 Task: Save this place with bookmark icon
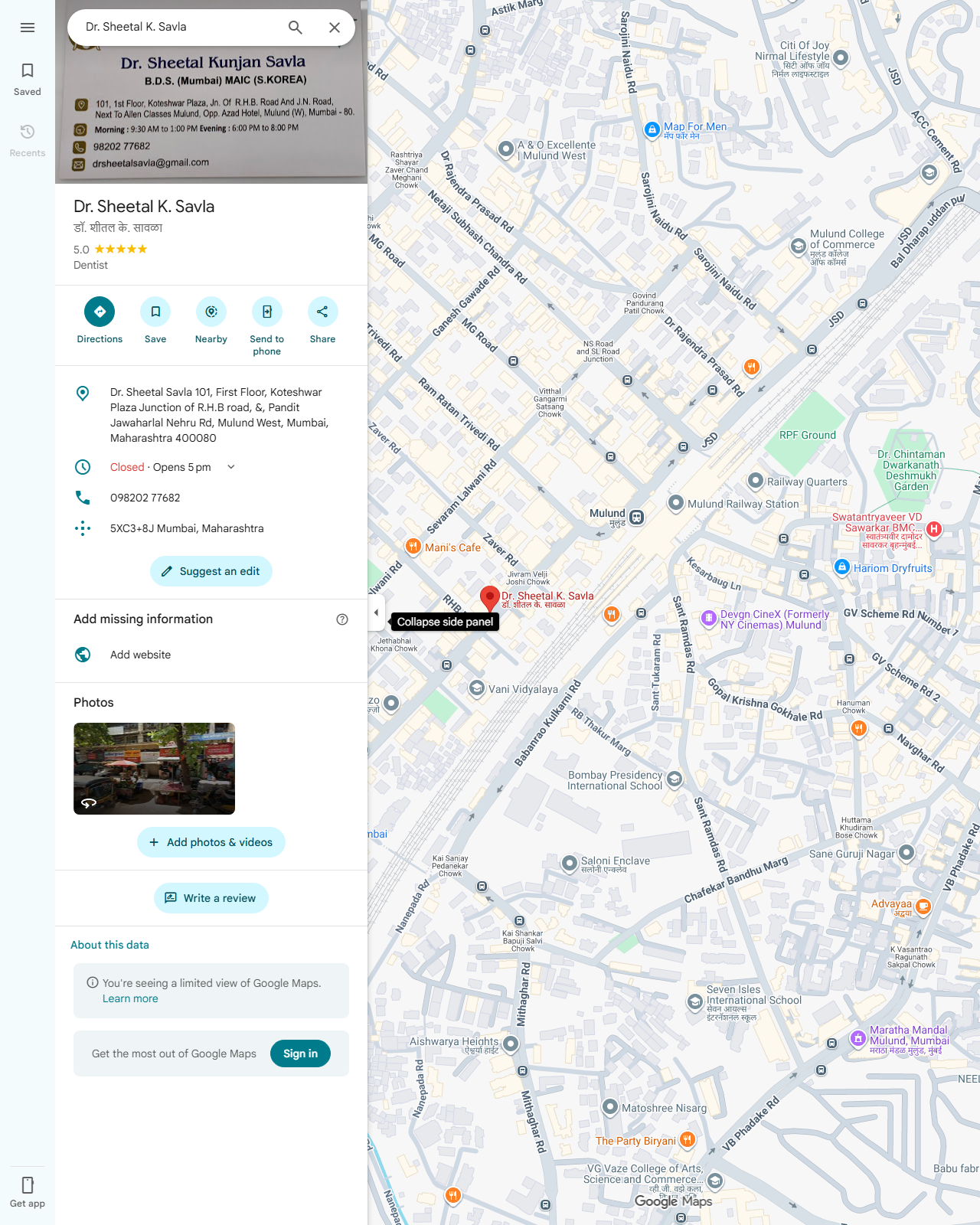(x=155, y=321)
